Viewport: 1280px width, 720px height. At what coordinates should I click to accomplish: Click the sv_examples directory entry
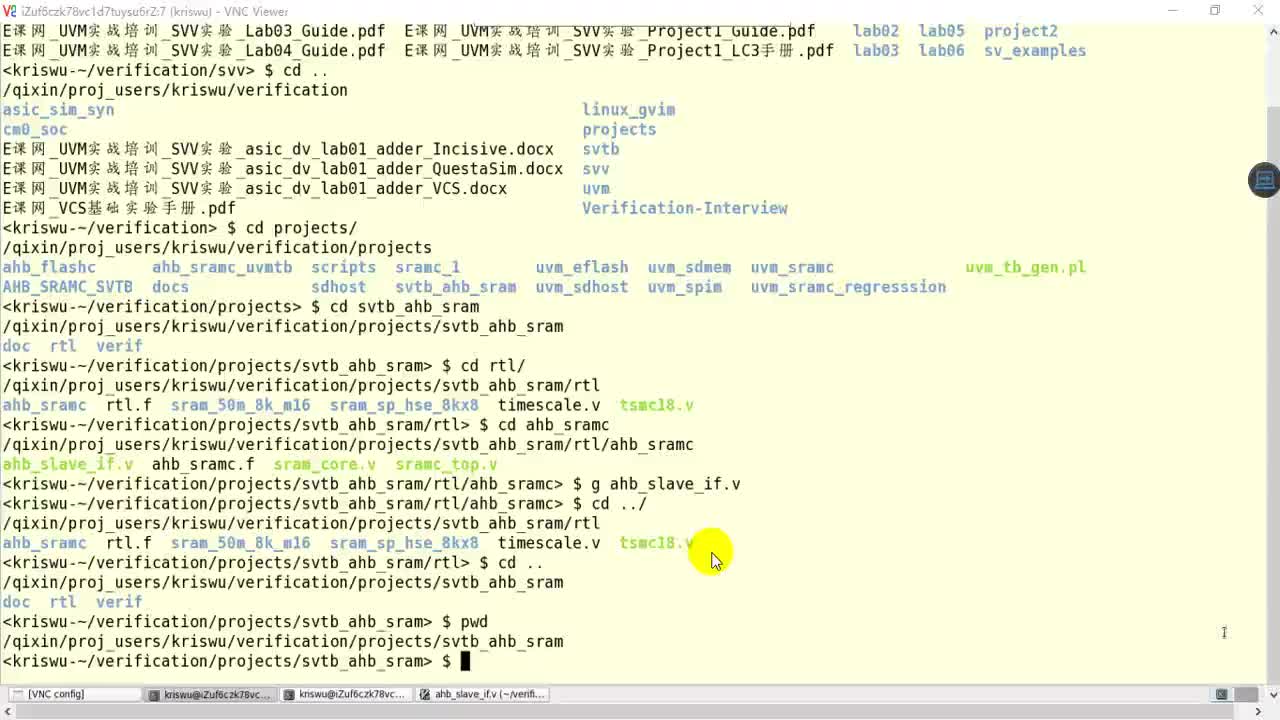1035,51
